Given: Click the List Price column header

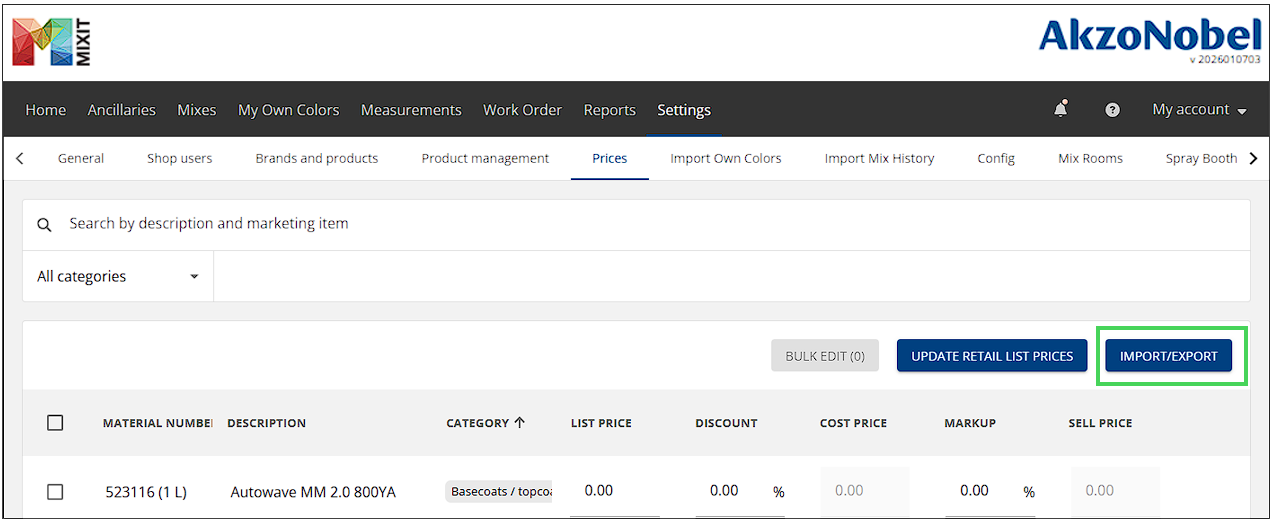Looking at the screenshot, I should pyautogui.click(x=601, y=423).
